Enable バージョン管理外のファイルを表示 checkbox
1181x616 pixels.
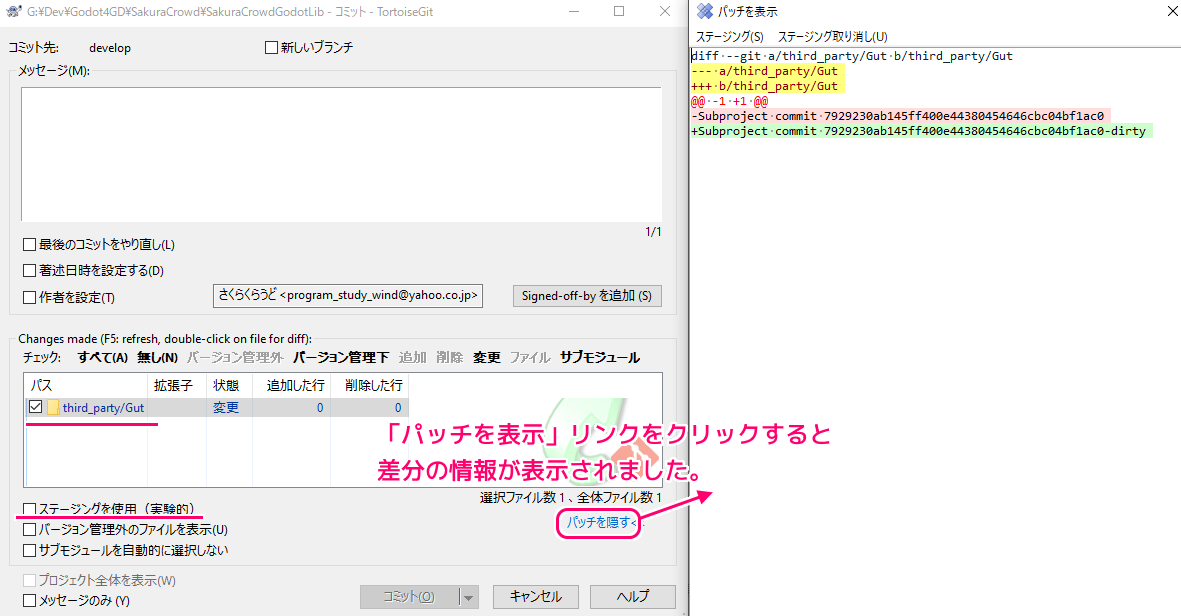point(30,530)
